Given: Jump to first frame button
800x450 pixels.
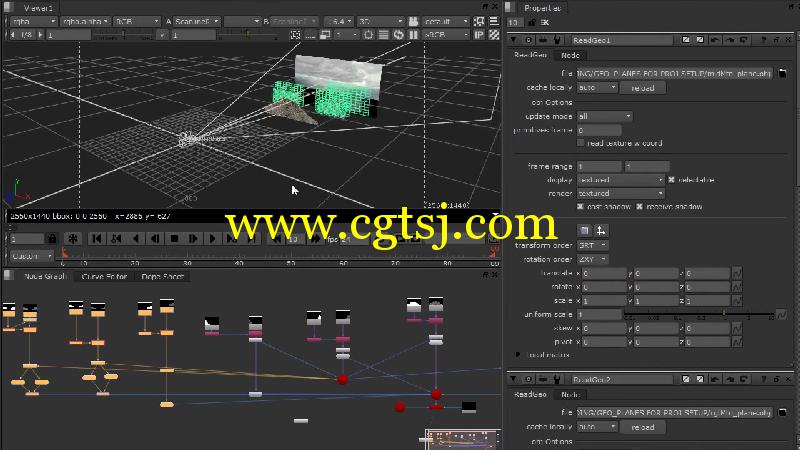Looking at the screenshot, I should point(96,238).
